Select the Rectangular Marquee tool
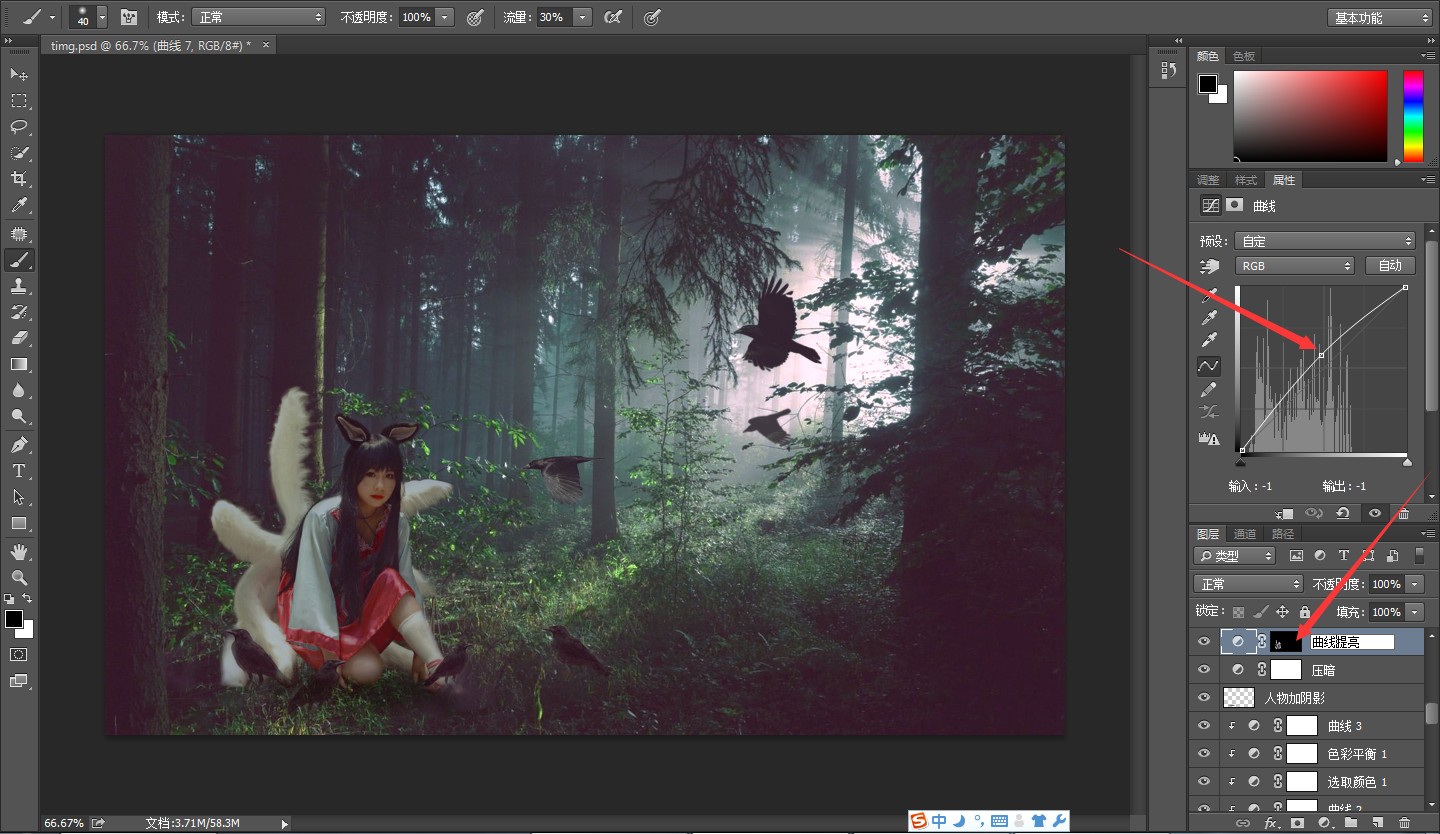Viewport: 1440px width, 834px height. 19,101
